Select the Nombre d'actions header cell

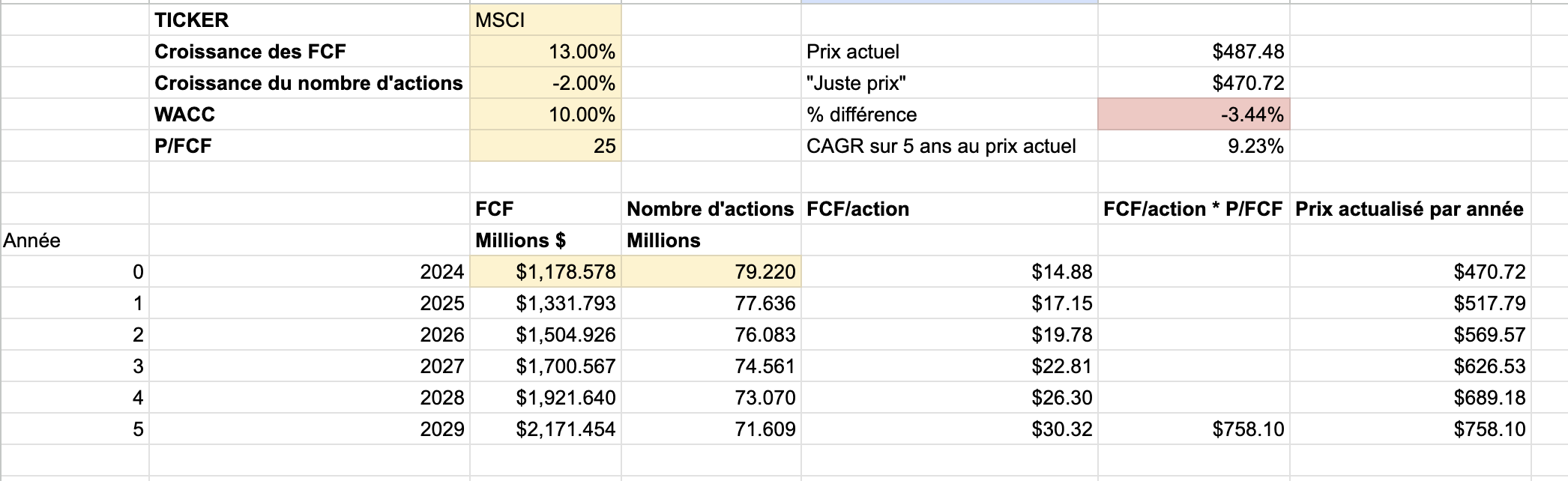click(x=711, y=209)
